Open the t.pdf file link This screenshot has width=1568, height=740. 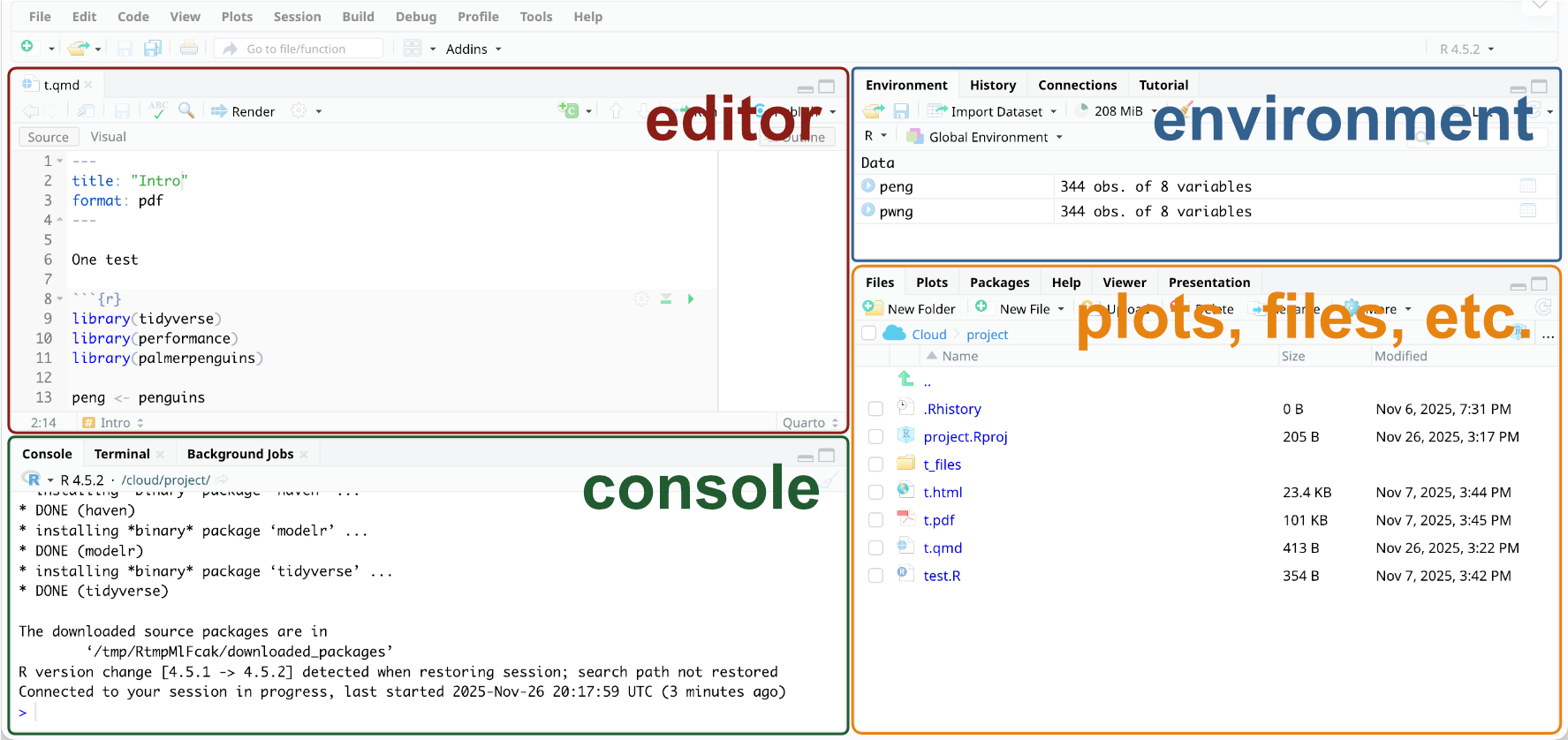click(x=938, y=520)
